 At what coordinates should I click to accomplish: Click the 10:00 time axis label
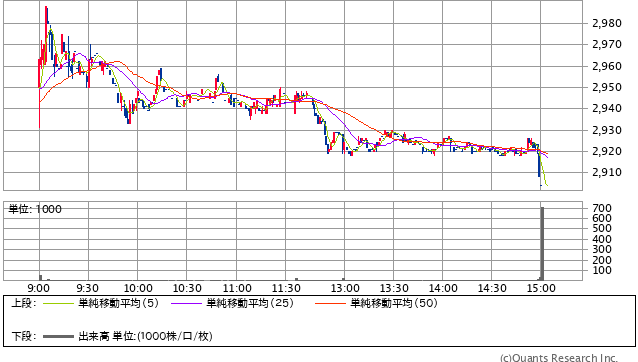(138, 288)
